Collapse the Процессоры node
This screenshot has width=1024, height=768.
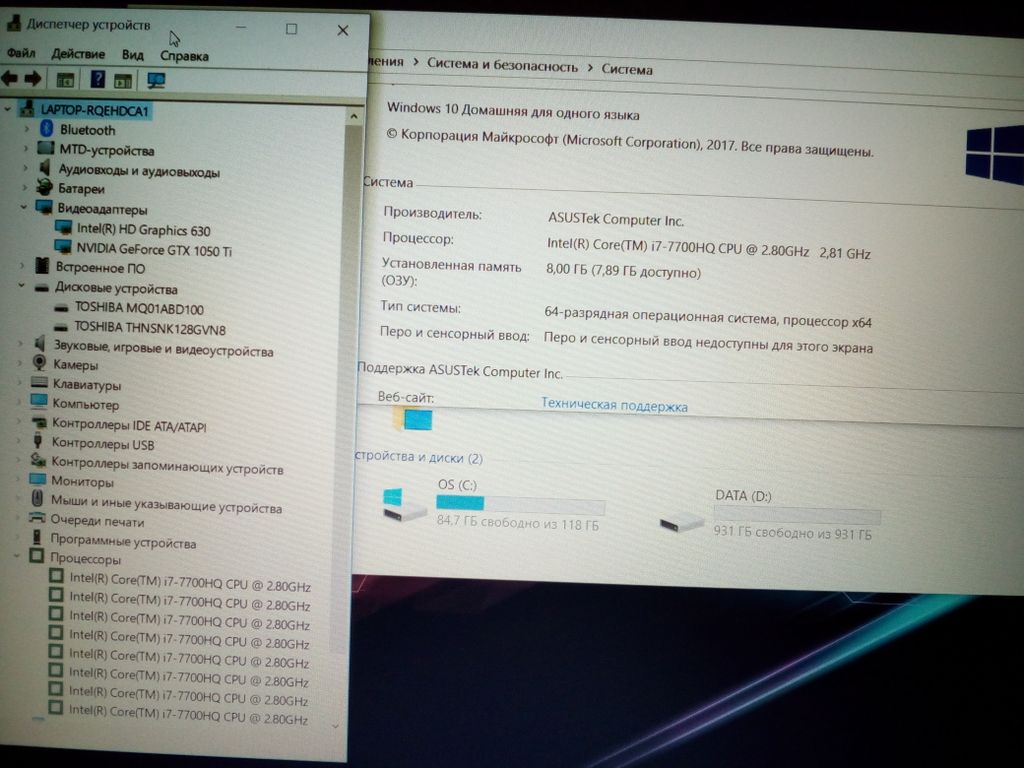point(17,556)
